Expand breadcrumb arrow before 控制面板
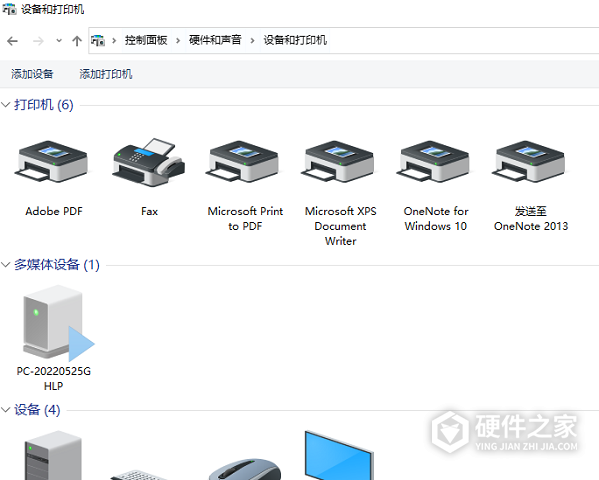This screenshot has height=480, width=599. (114, 40)
